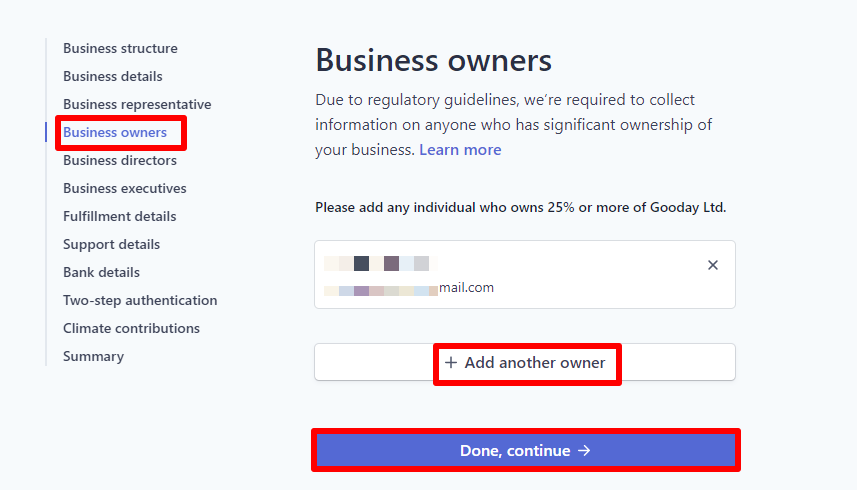Jump to Bank details step
The width and height of the screenshot is (857, 490).
click(x=101, y=272)
